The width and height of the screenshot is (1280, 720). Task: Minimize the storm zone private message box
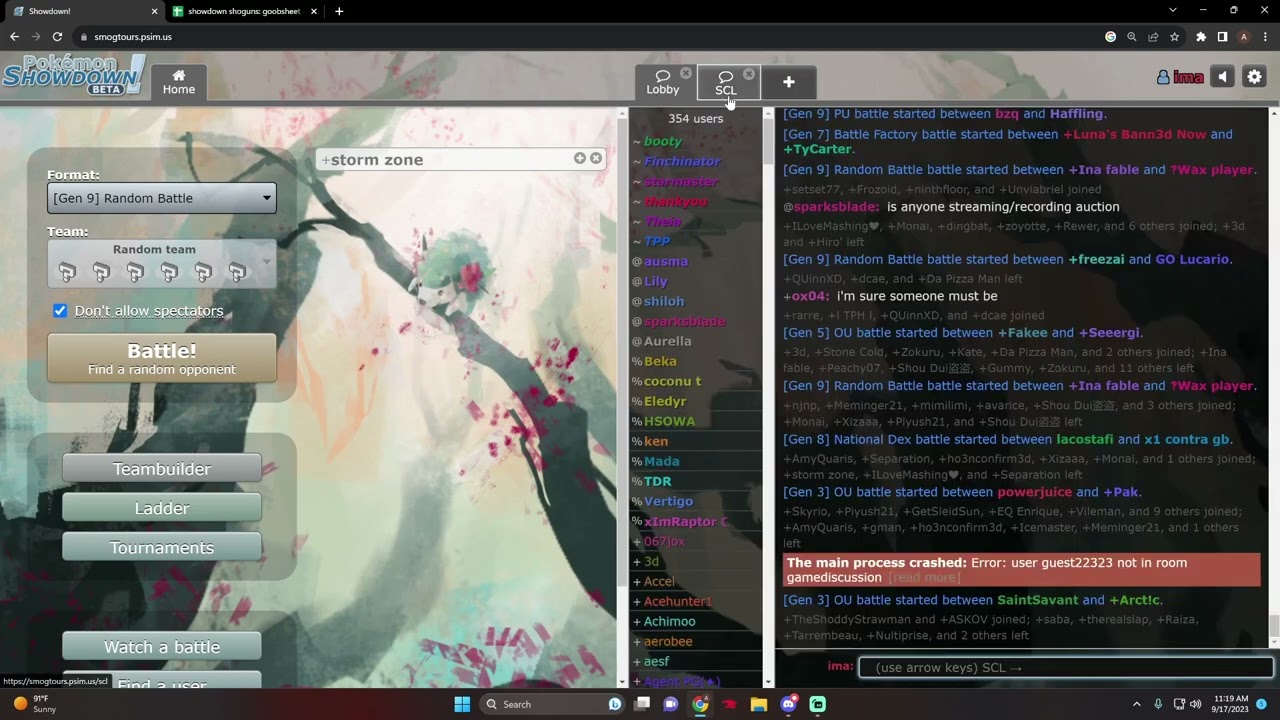point(580,158)
